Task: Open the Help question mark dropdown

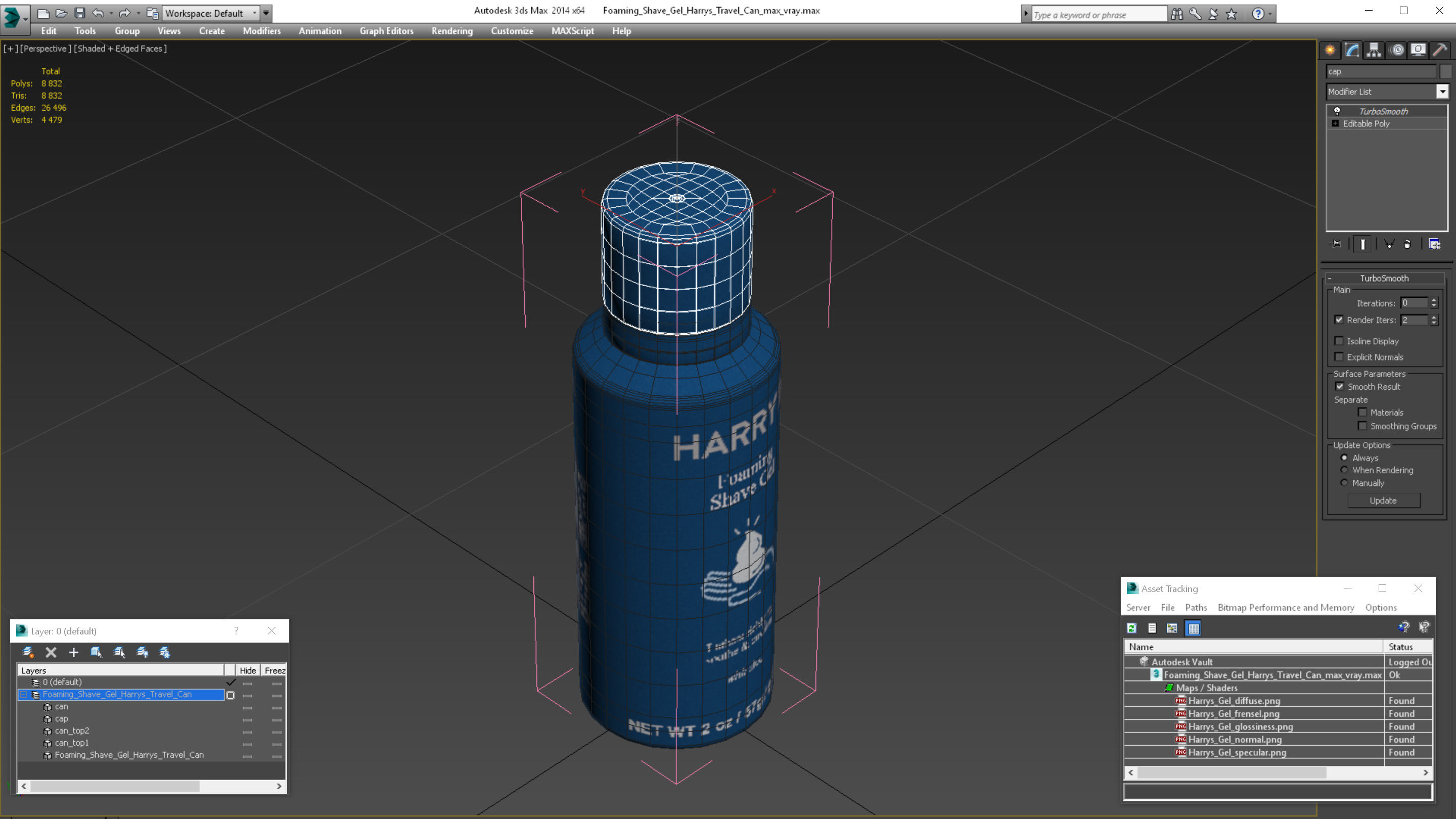Action: (1270, 14)
